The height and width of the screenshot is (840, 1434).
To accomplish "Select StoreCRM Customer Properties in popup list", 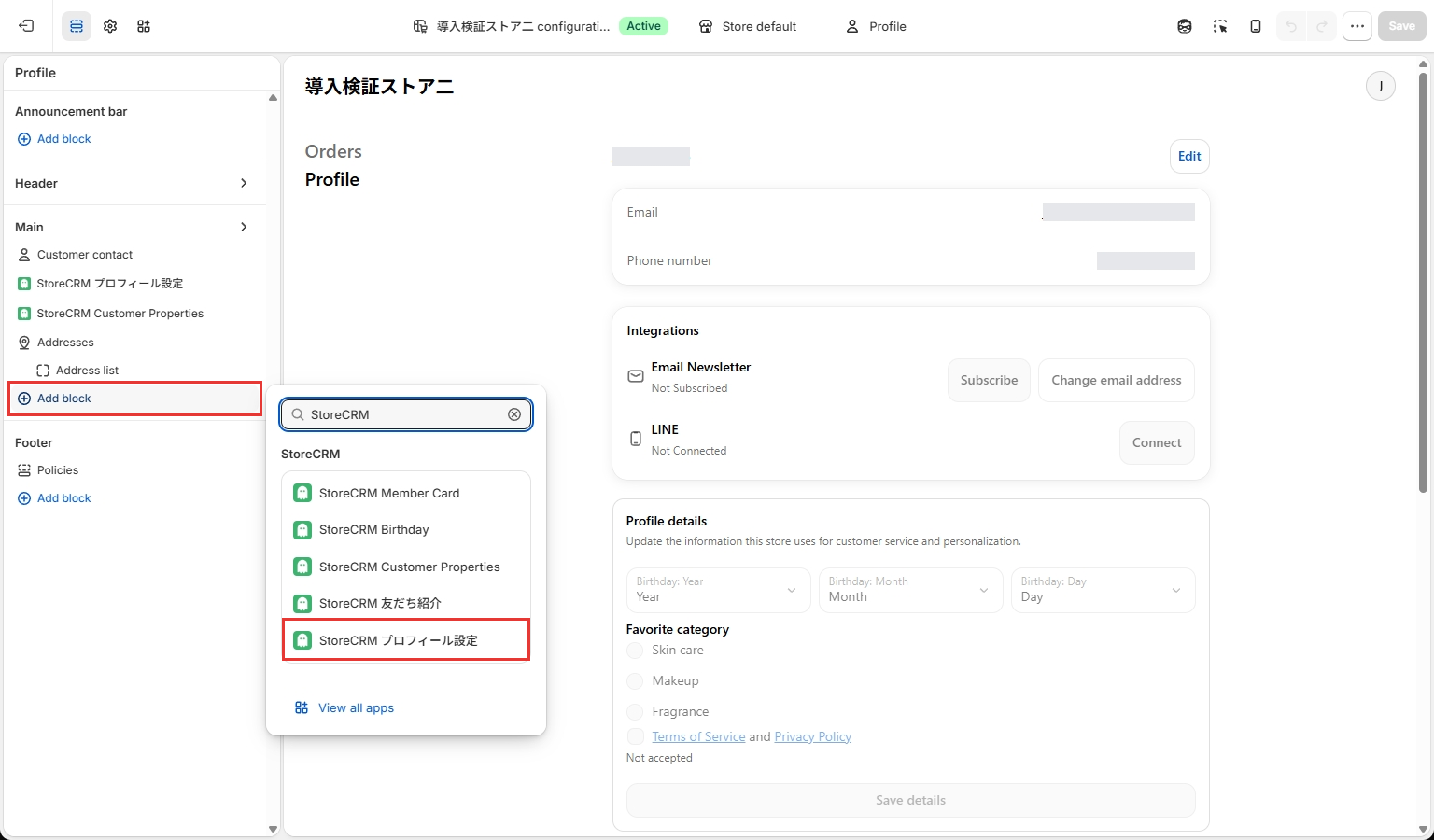I will 406,567.
